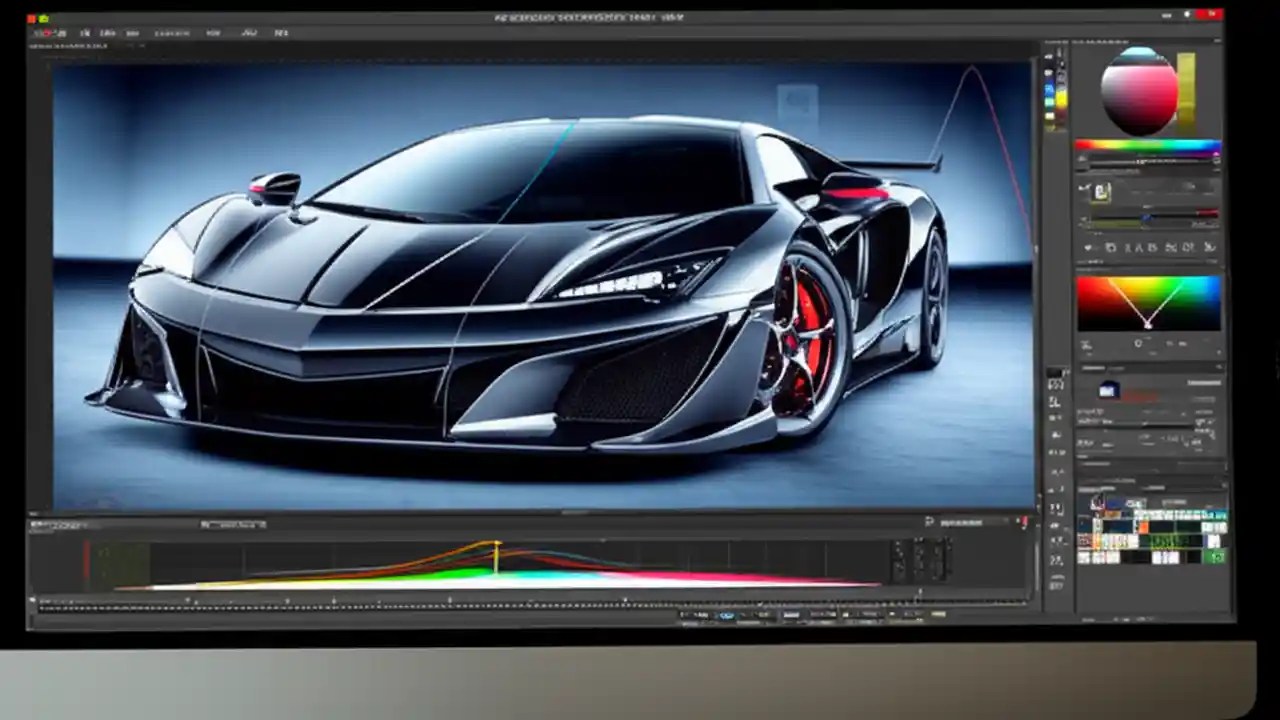Enable the checkmark option in the gradient panel

click(1089, 247)
